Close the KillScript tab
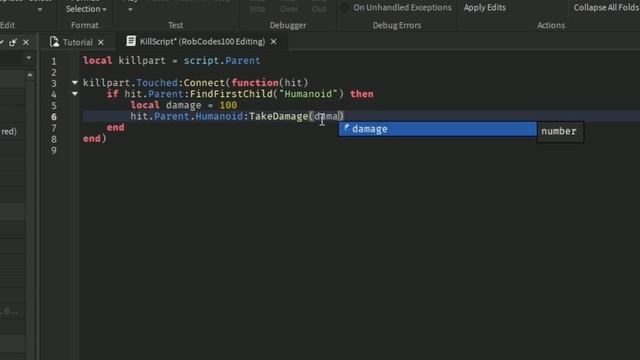640x360 pixels. coord(273,42)
